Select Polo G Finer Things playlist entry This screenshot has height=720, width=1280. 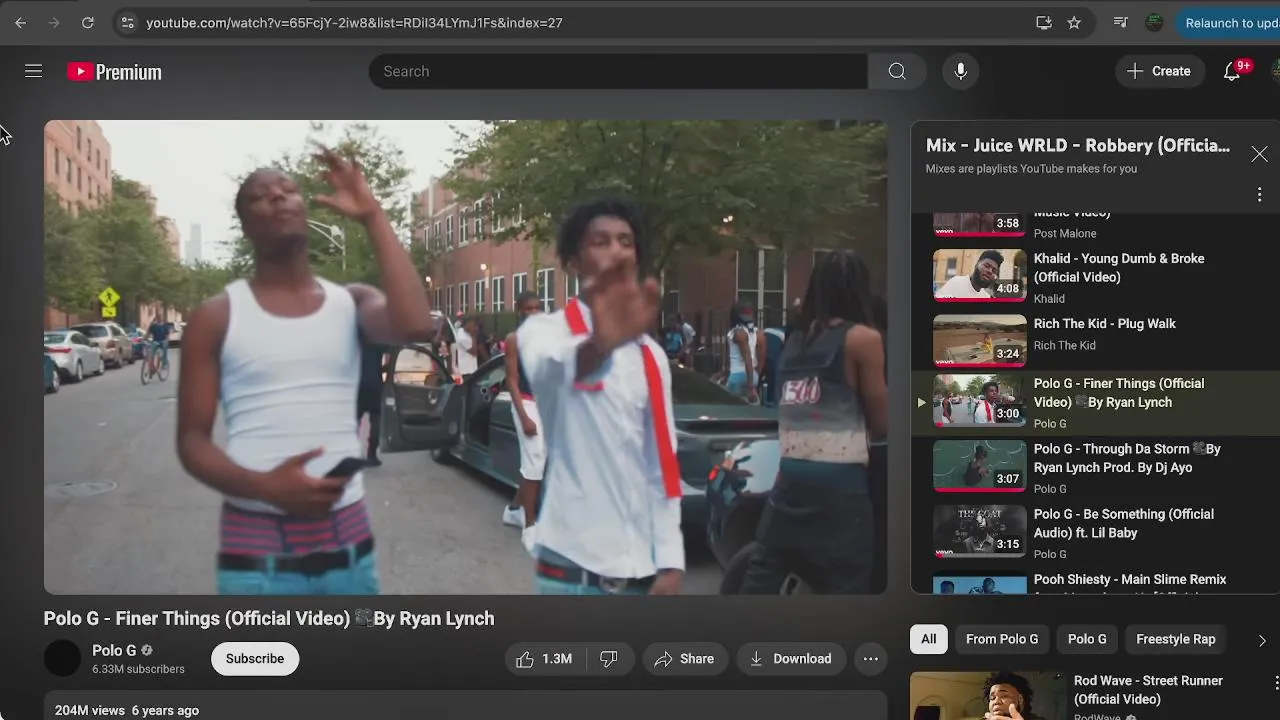pyautogui.click(x=1096, y=402)
